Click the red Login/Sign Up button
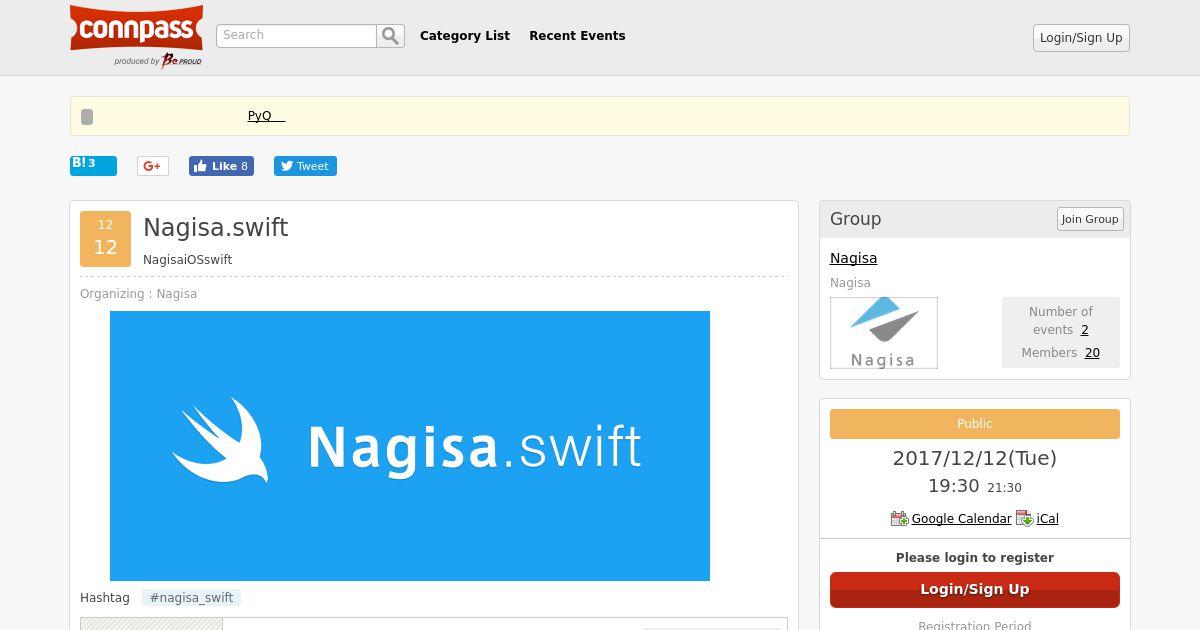This screenshot has height=630, width=1200. coord(975,590)
